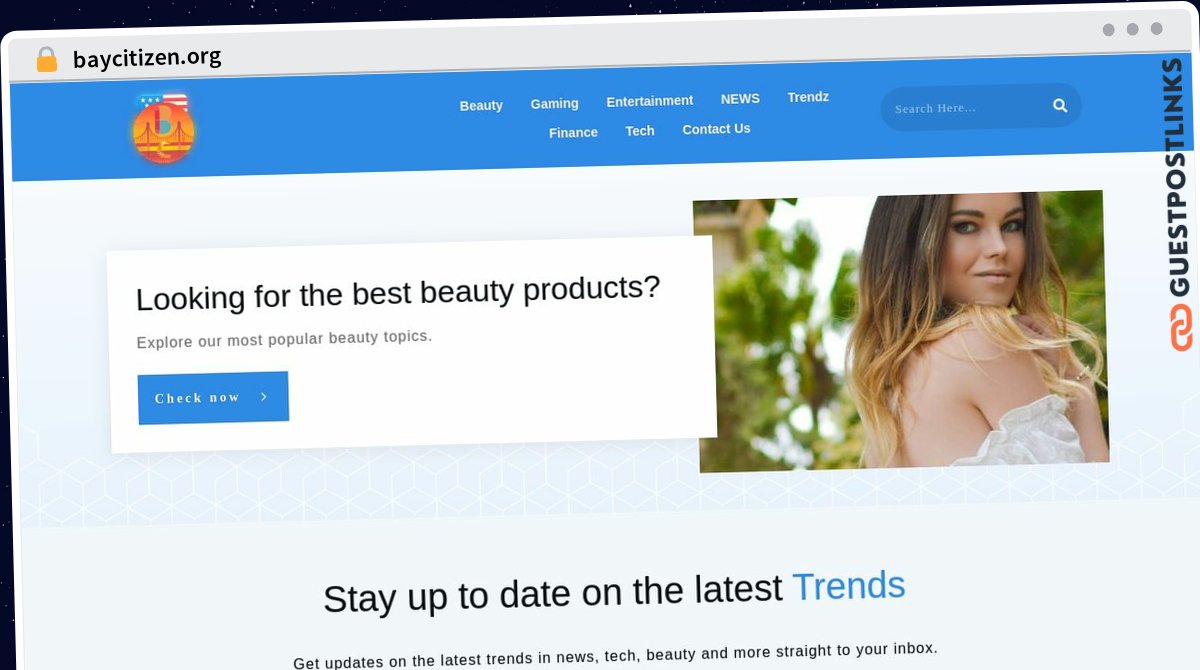
Task: Navigate to the Finance page
Action: pos(573,132)
